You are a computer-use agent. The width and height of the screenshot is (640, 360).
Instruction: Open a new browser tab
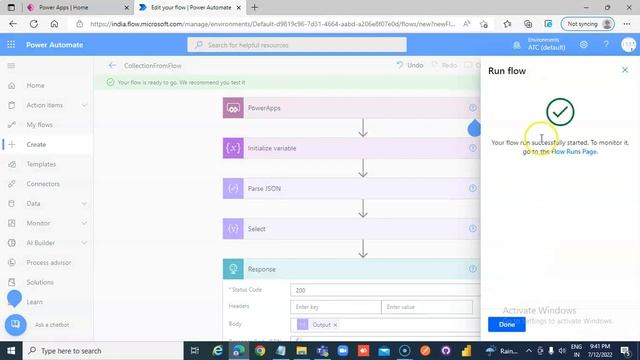click(x=254, y=7)
